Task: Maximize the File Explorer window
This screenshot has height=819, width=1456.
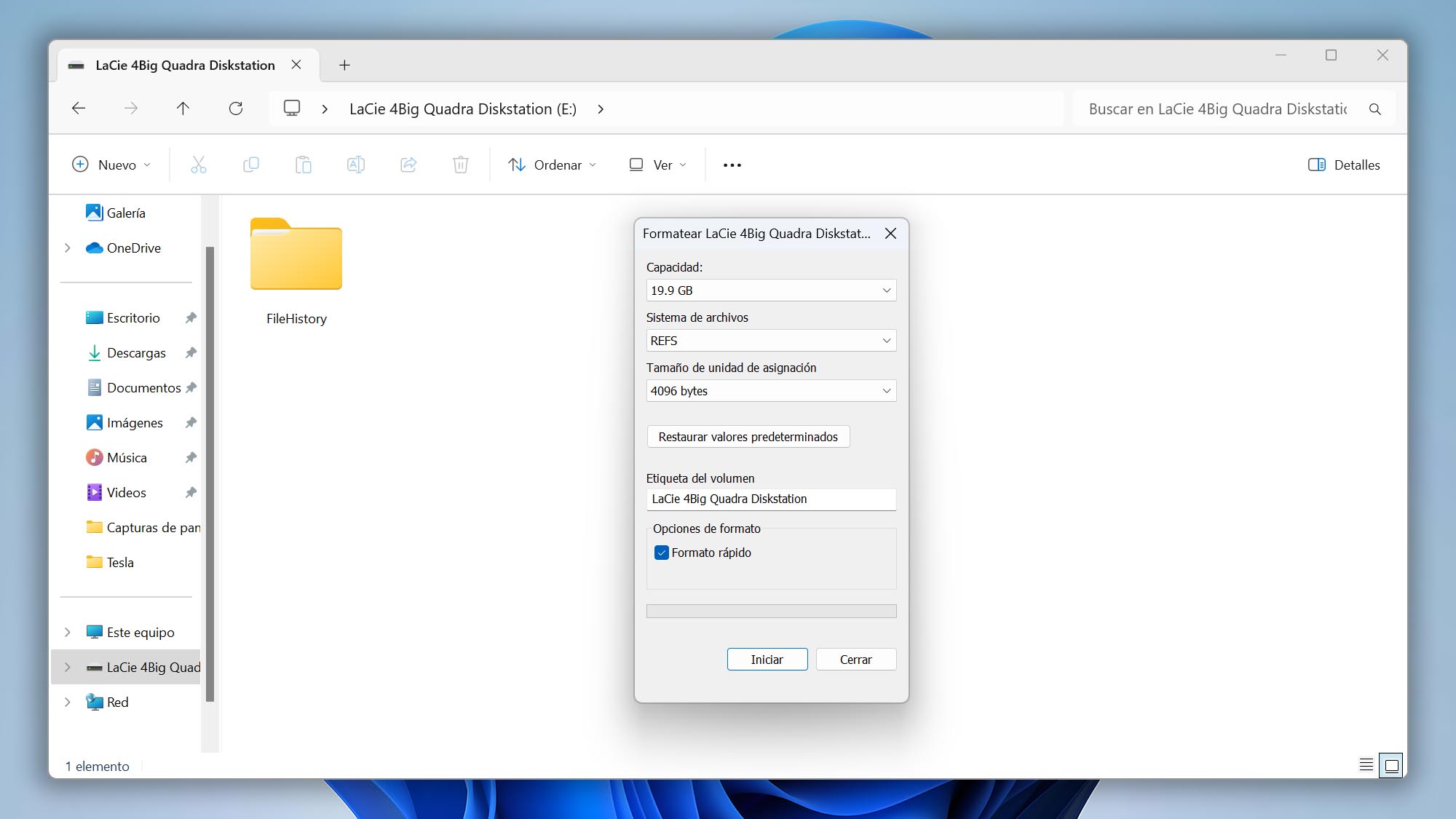Action: 1332,55
